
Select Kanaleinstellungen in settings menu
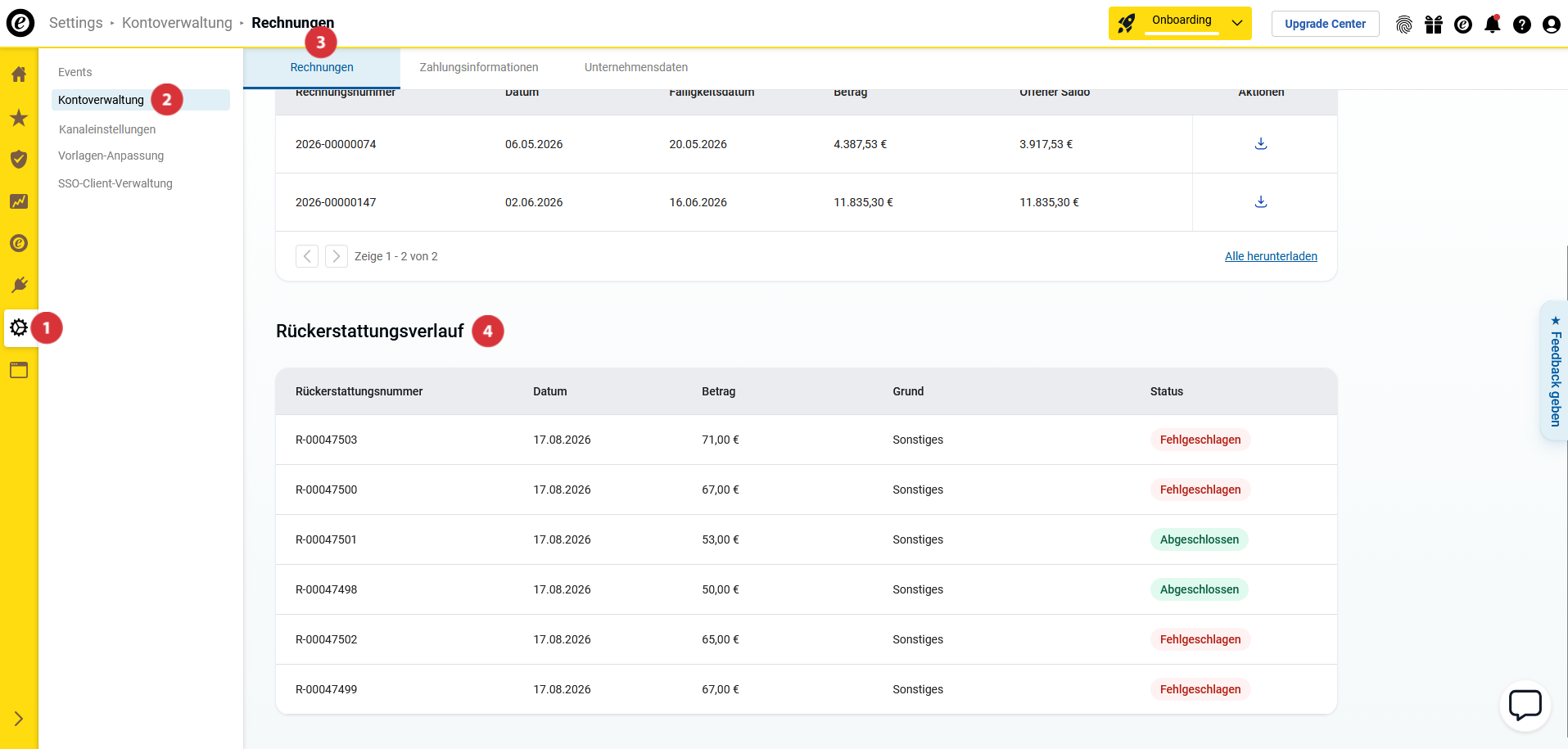107,129
